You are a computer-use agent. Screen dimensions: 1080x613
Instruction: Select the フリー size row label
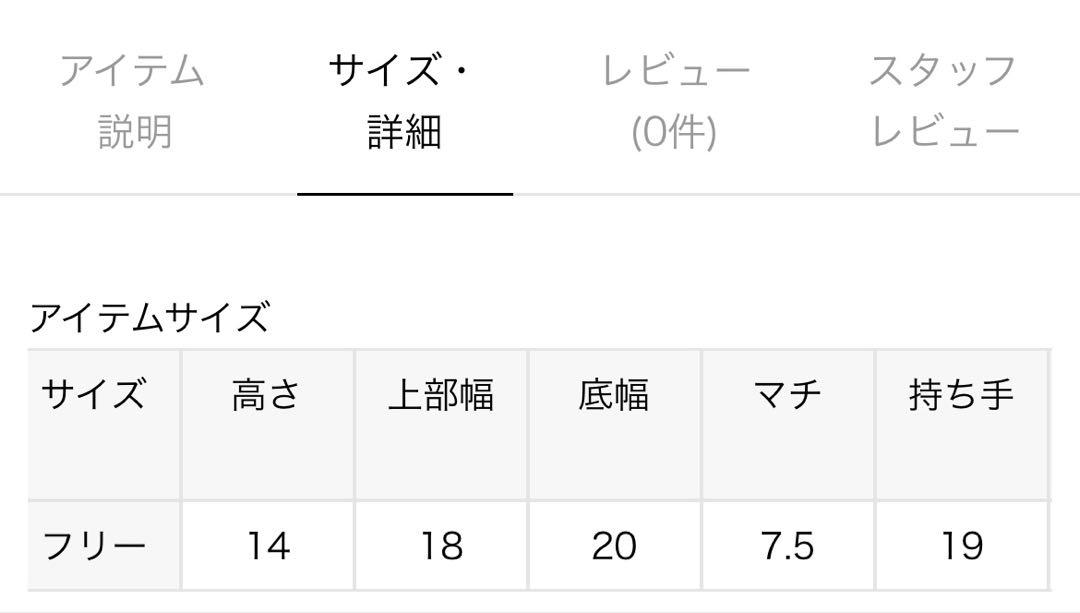tap(94, 546)
